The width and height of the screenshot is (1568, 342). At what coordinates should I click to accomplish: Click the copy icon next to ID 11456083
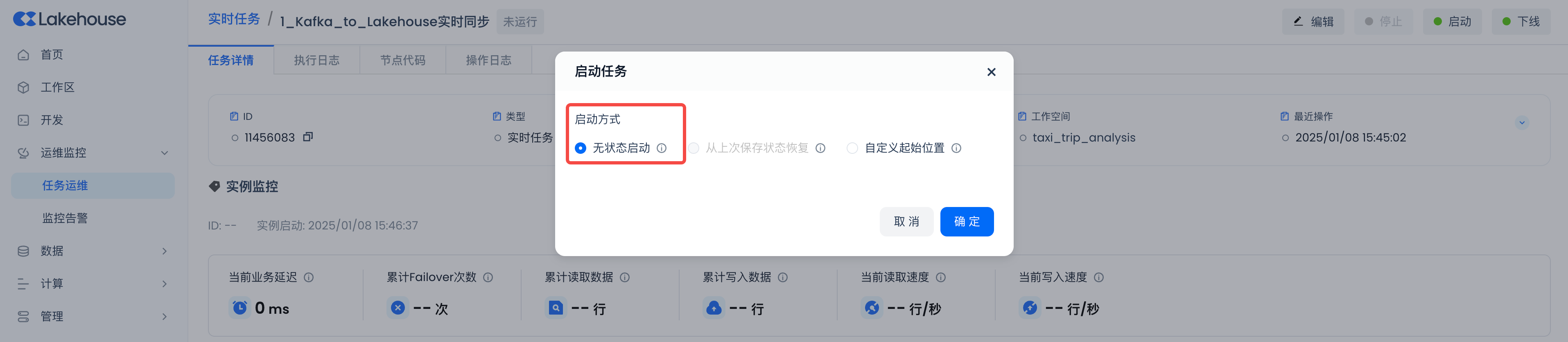(x=308, y=137)
